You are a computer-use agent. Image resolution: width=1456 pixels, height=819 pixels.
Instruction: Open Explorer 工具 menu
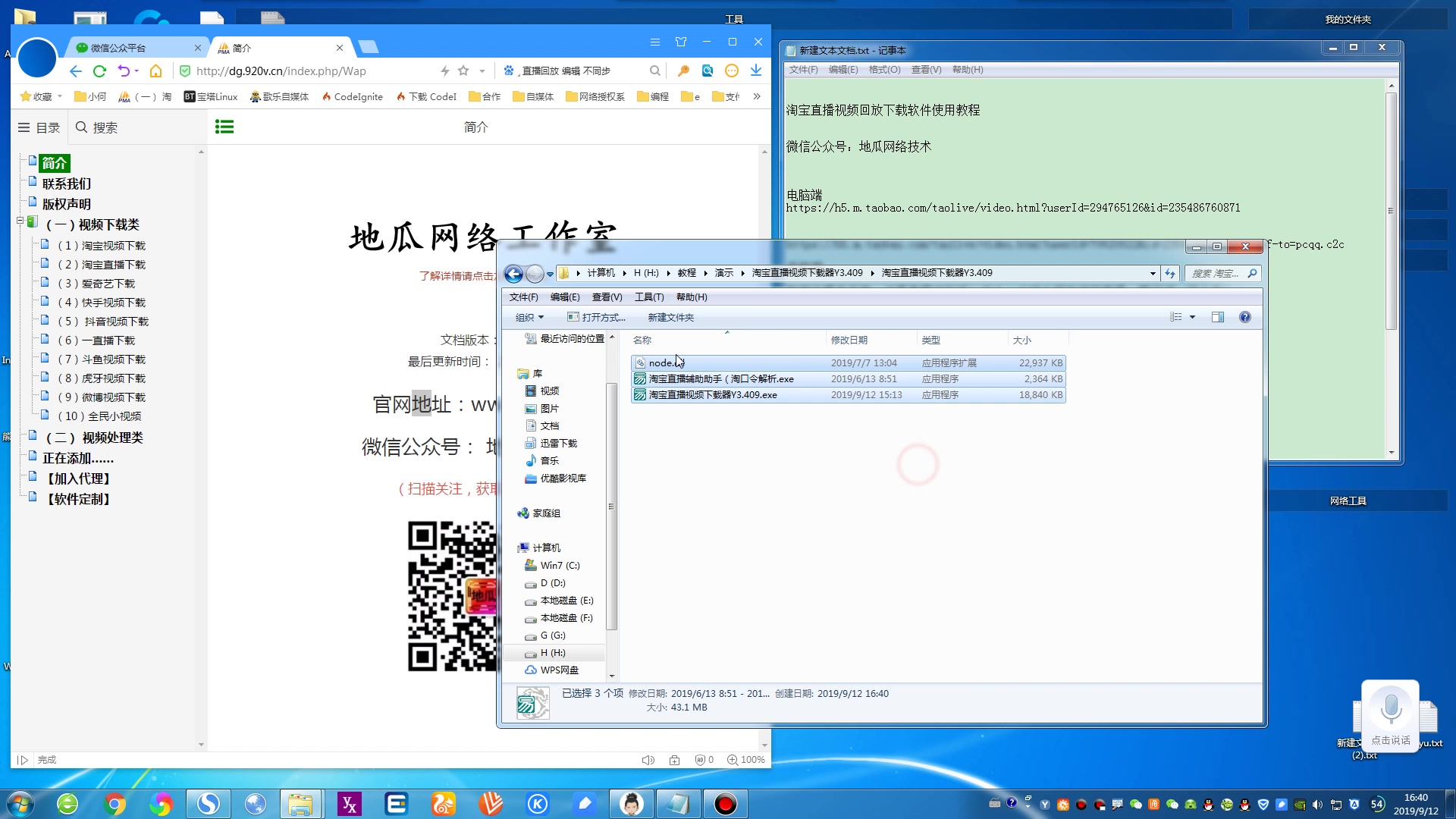click(x=649, y=297)
